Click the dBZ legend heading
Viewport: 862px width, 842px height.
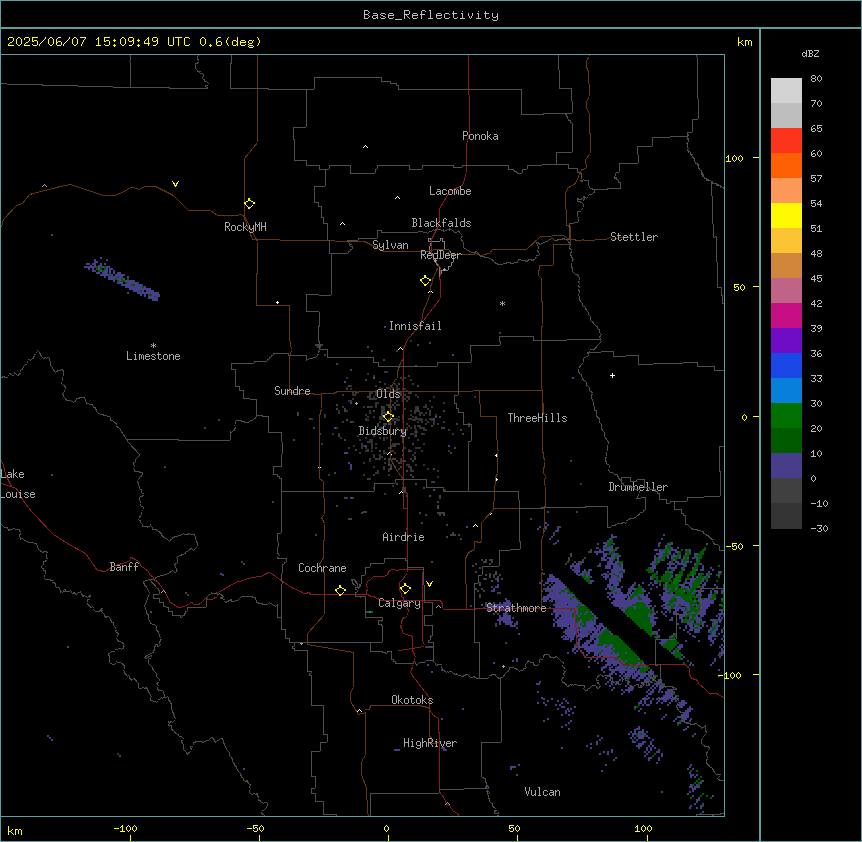point(810,54)
